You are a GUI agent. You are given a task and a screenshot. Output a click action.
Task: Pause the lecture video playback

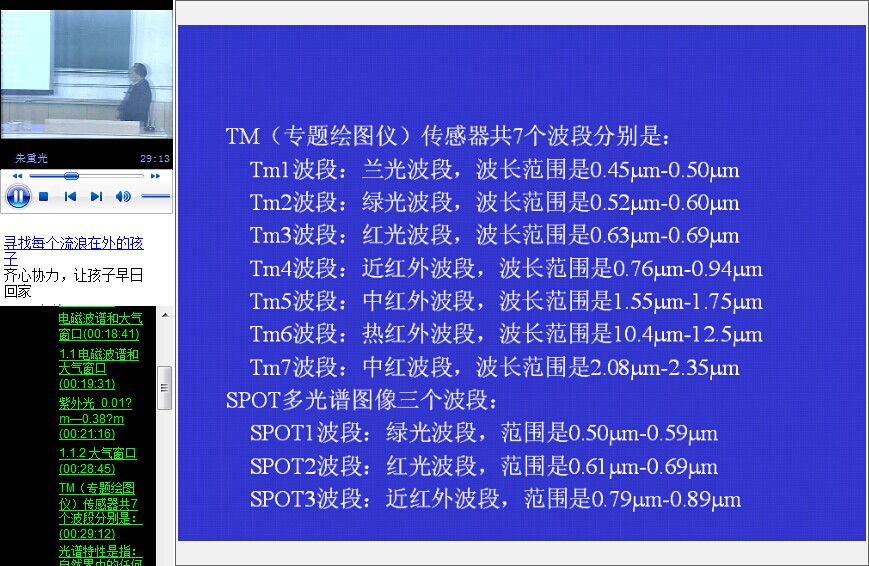click(x=18, y=196)
